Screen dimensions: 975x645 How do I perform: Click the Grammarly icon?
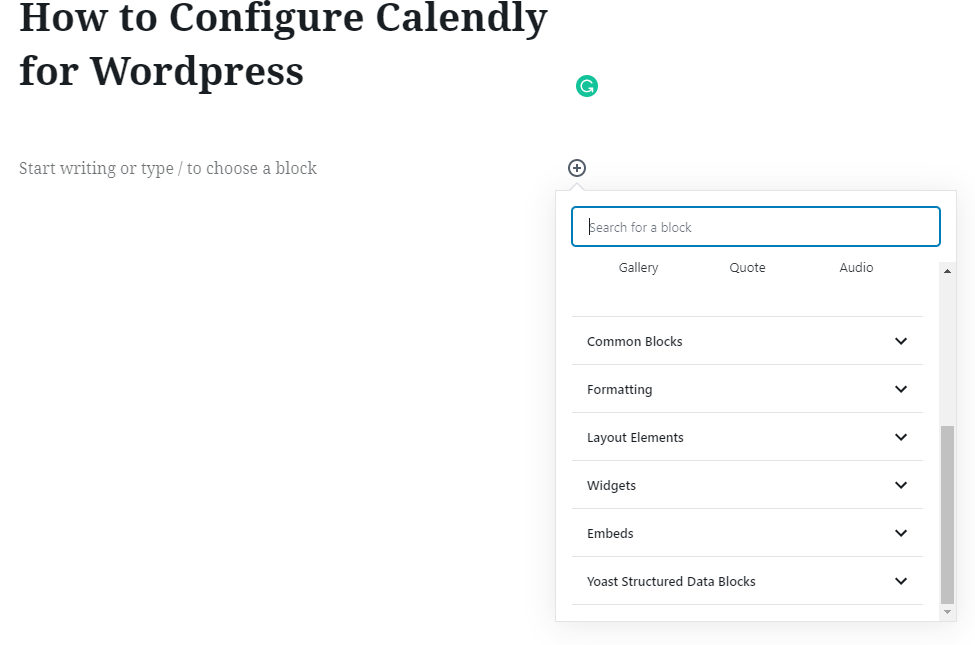click(x=587, y=87)
